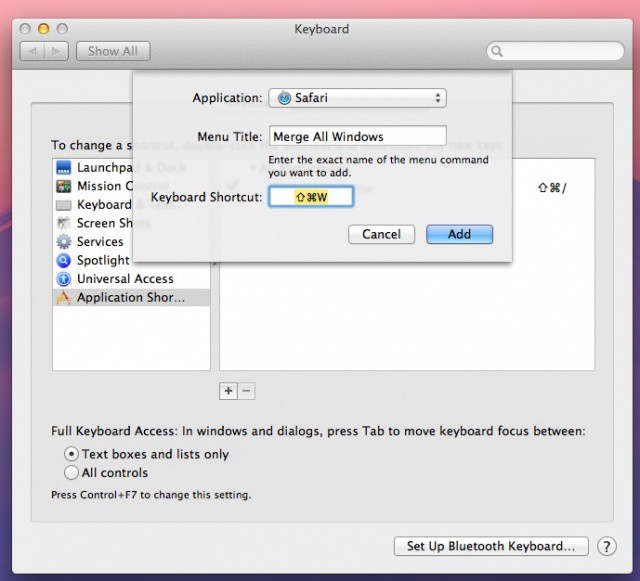The image size is (640, 581).
Task: Open the help question mark button
Action: click(x=606, y=546)
